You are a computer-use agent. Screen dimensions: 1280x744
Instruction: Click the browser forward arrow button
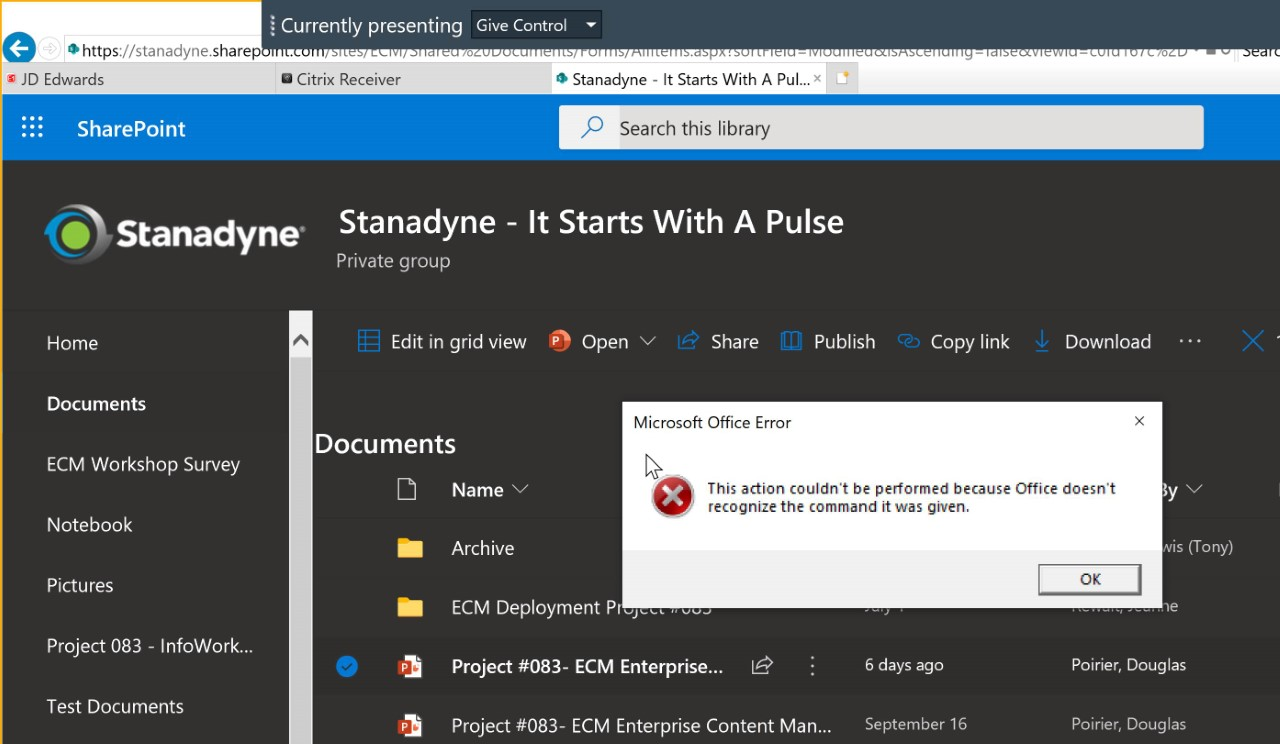pos(50,49)
